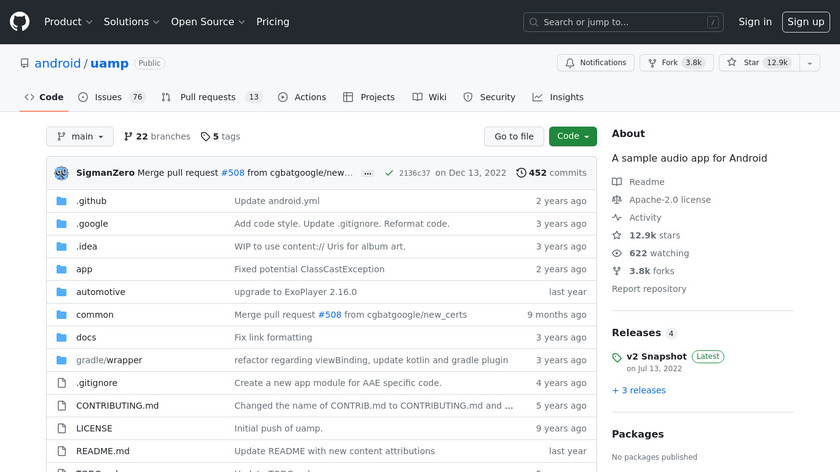Image resolution: width=840 pixels, height=472 pixels.
Task: Open the .github folder
Action: tap(91, 201)
